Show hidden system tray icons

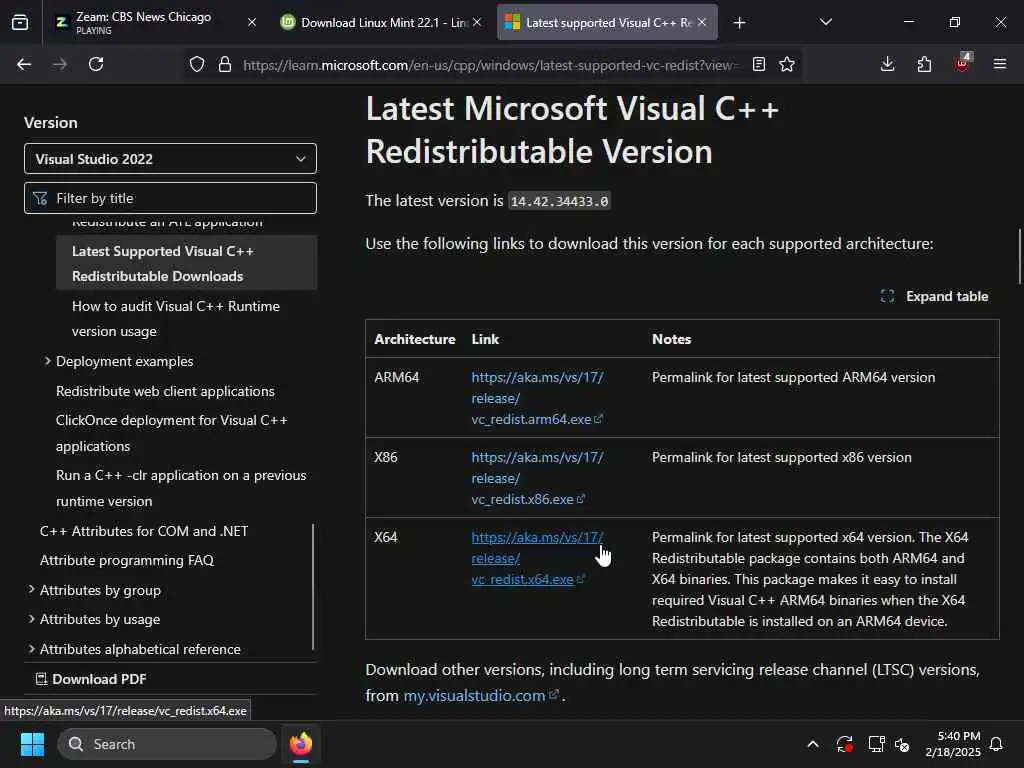coord(812,744)
